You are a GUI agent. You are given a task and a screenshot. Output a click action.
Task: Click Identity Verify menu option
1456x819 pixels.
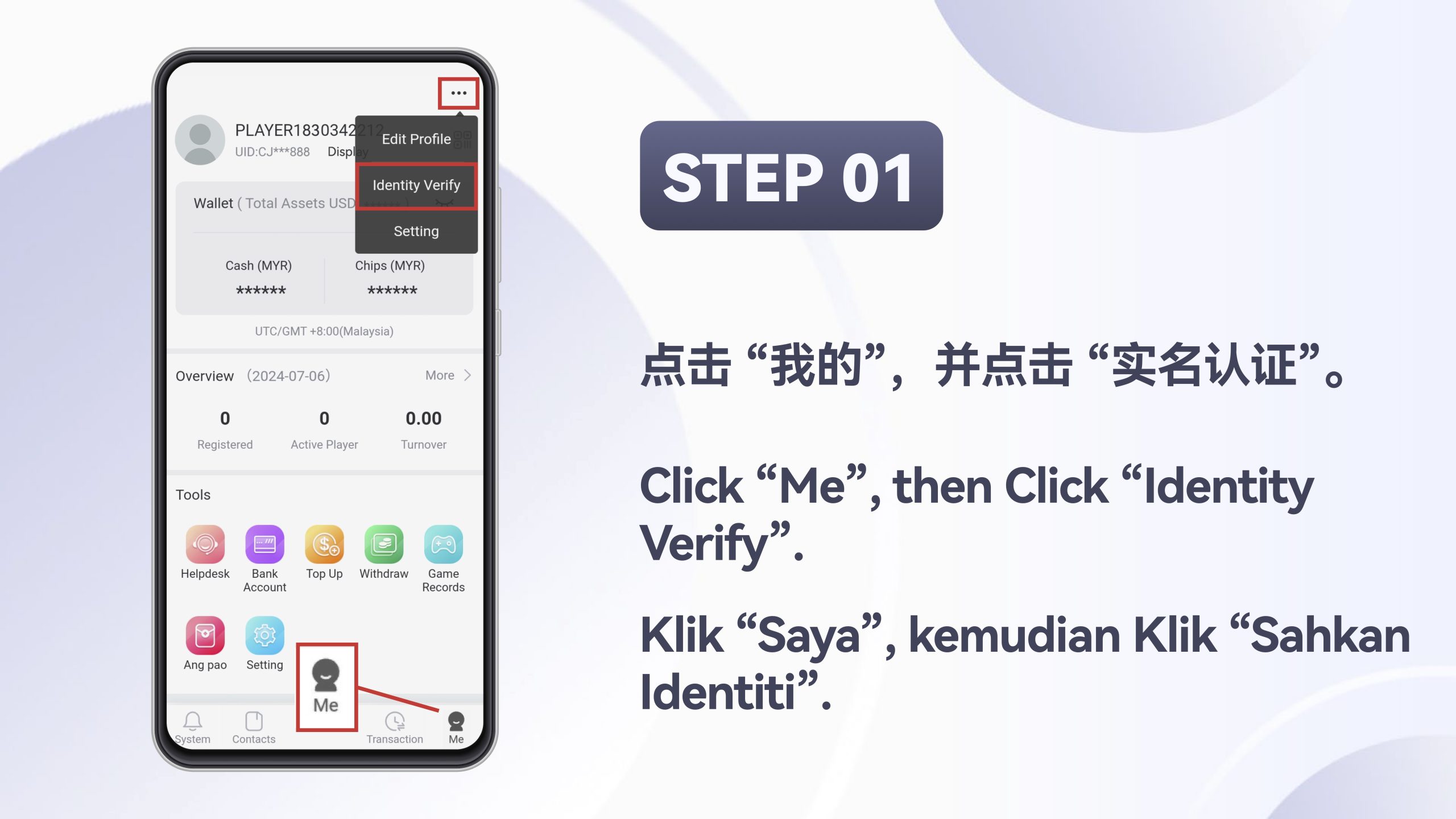[416, 184]
